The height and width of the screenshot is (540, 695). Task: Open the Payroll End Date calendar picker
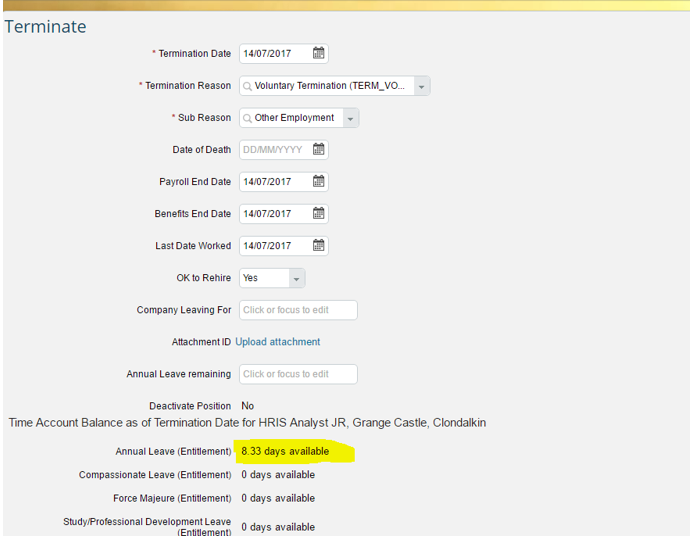coord(318,181)
